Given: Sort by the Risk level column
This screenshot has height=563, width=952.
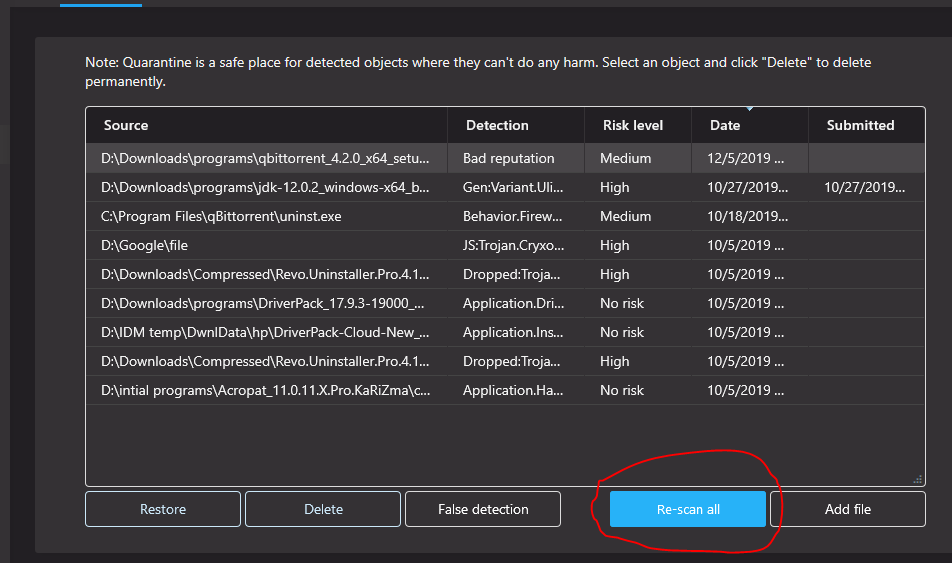Looking at the screenshot, I should click(633, 125).
